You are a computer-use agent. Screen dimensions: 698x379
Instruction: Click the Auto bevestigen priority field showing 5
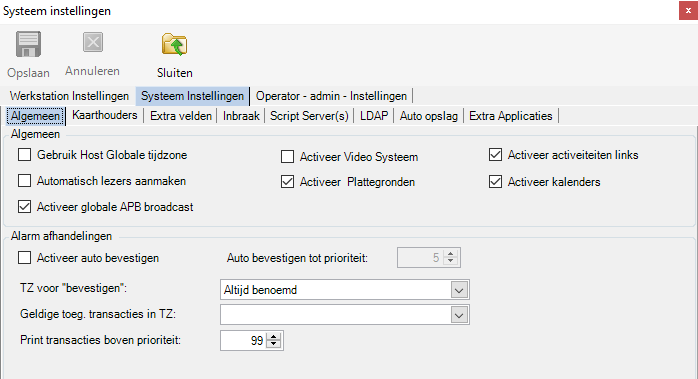point(420,257)
